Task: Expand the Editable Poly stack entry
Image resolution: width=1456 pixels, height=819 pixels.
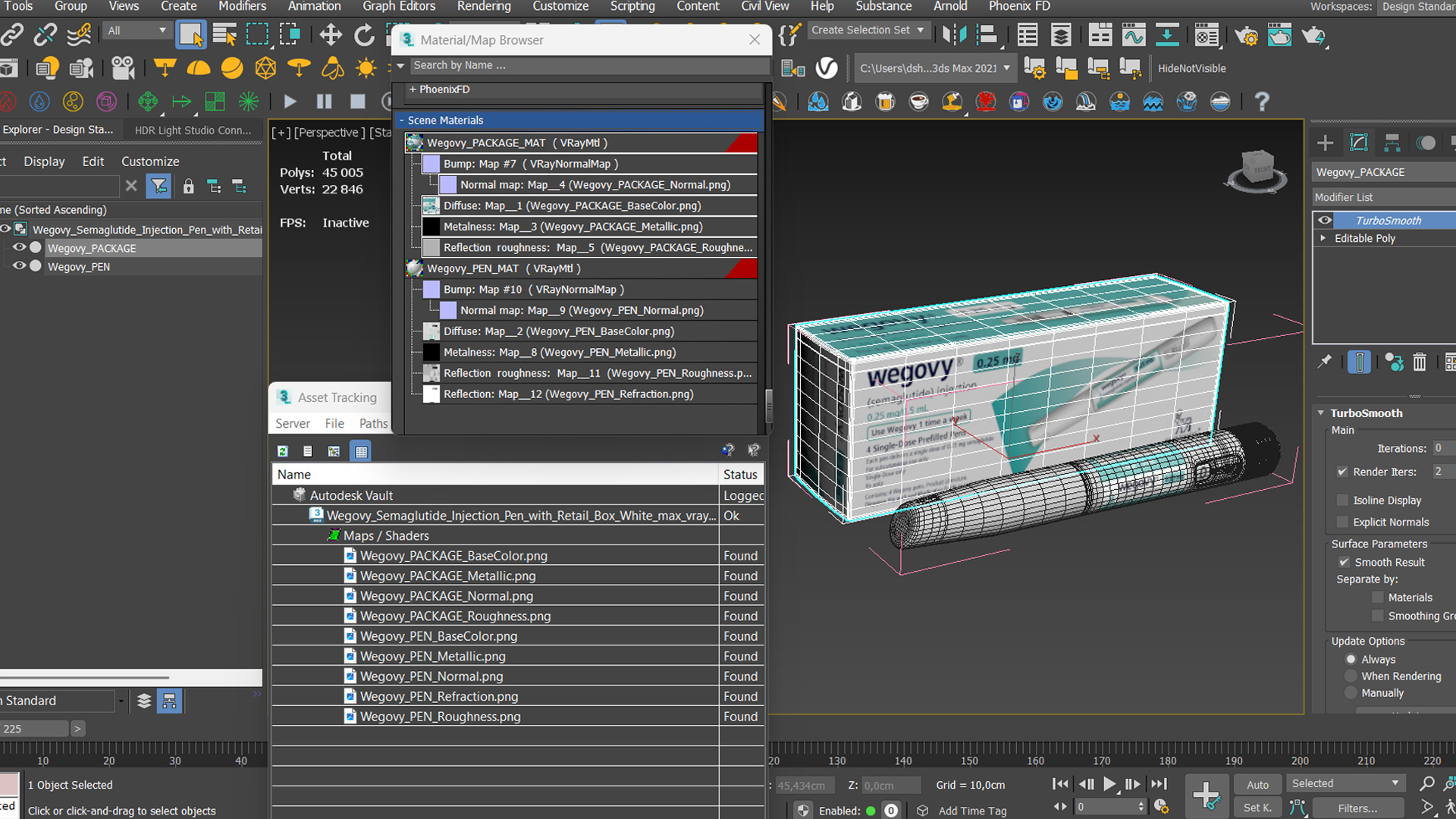Action: pos(1323,238)
